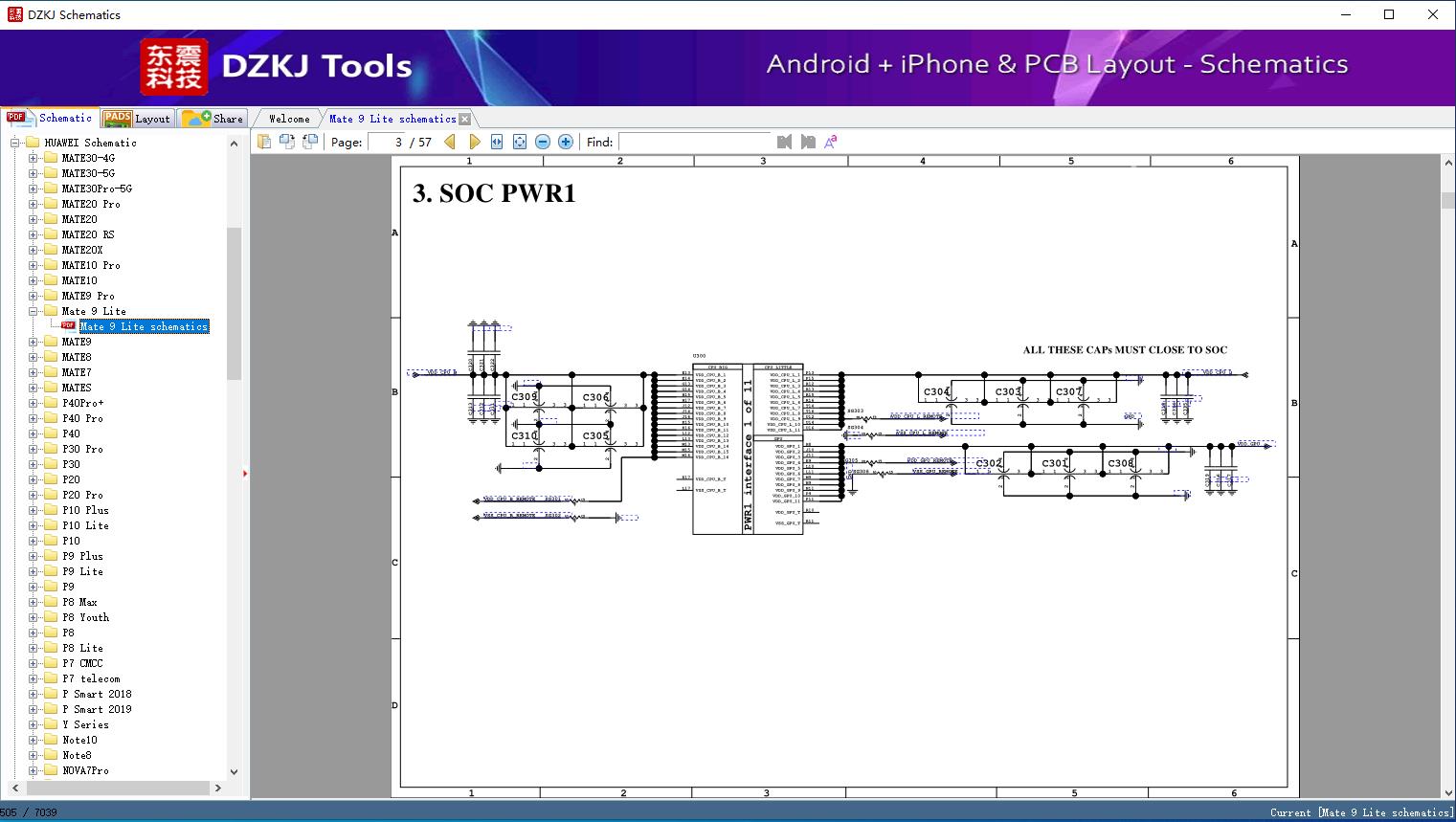Click the tree panel vertical scrollbar thumb

click(234, 303)
